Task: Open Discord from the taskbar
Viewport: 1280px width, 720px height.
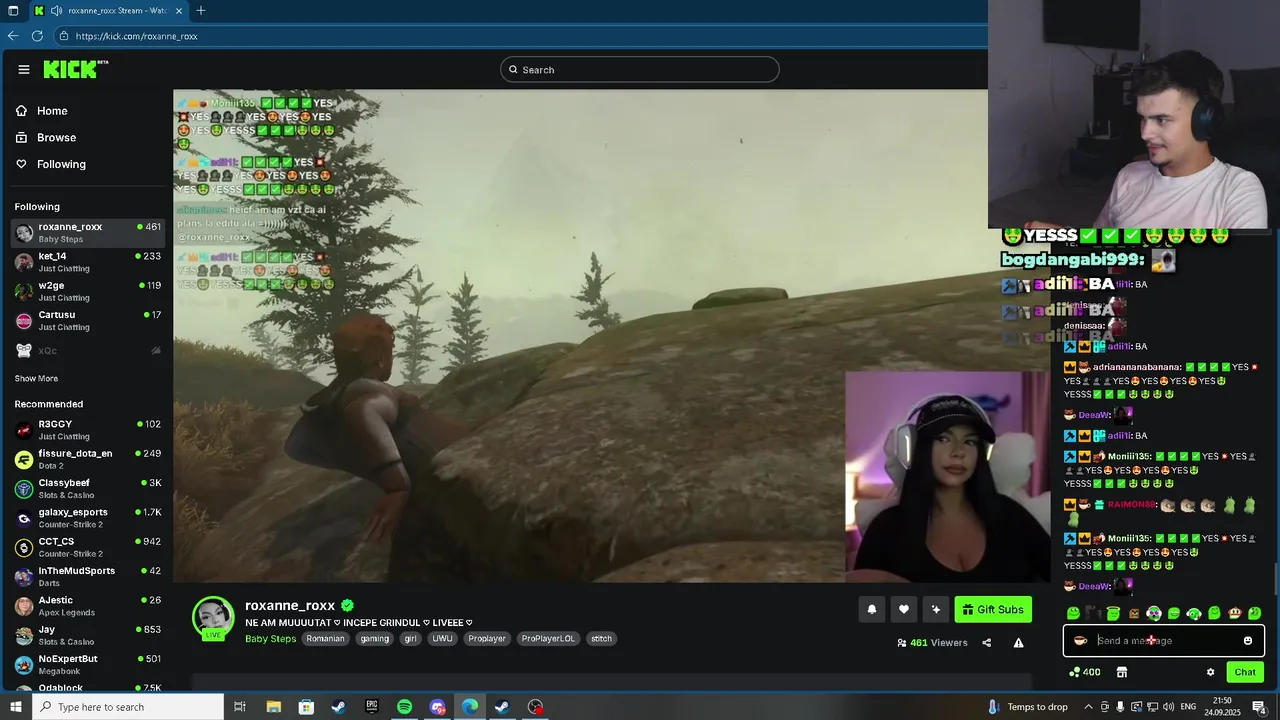Action: click(437, 707)
